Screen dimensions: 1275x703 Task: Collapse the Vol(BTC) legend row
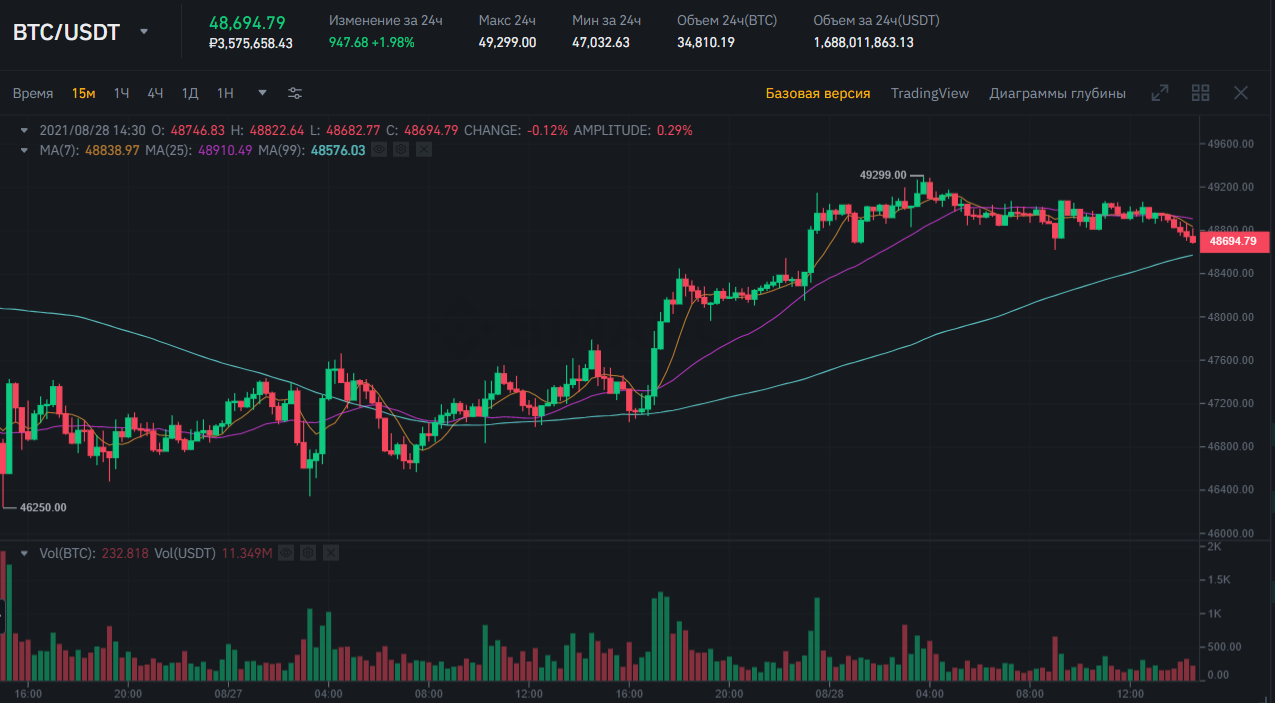tap(24, 552)
